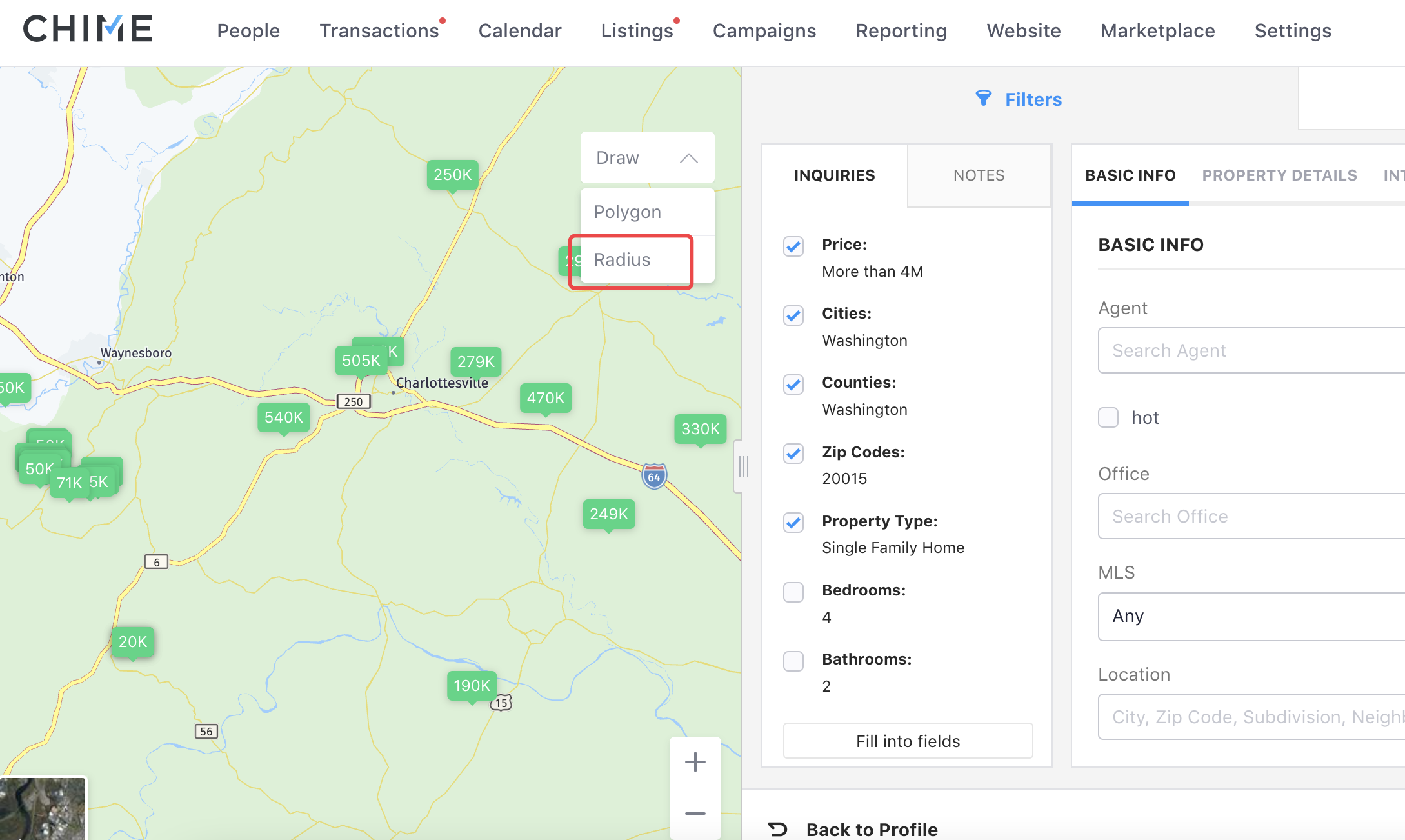The width and height of the screenshot is (1405, 840).
Task: Open the Reporting menu
Action: (901, 31)
